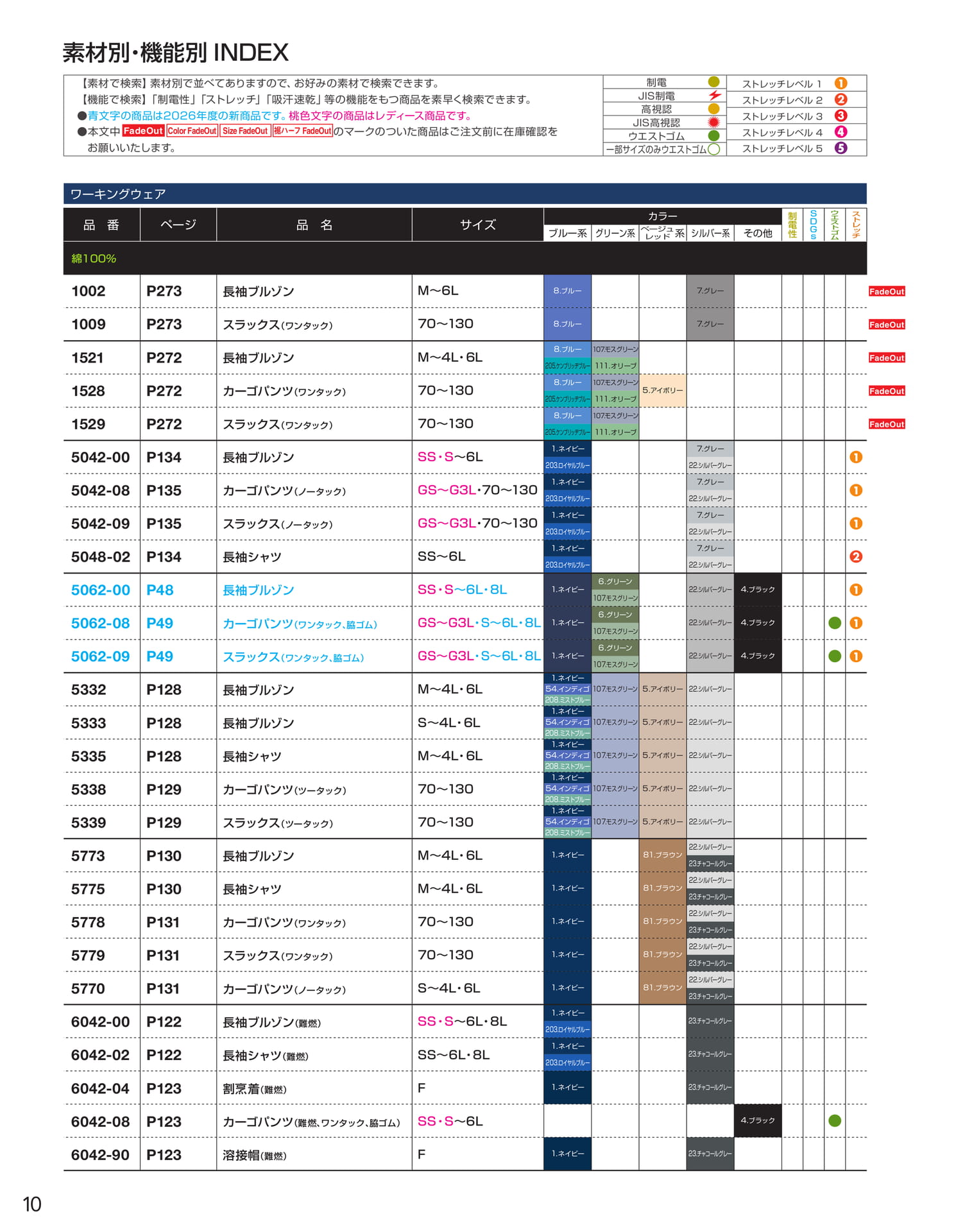Screen dimensions: 956x1232
Task: Click the ストレッチレベル 2 red legend icon
Action: 841,99
